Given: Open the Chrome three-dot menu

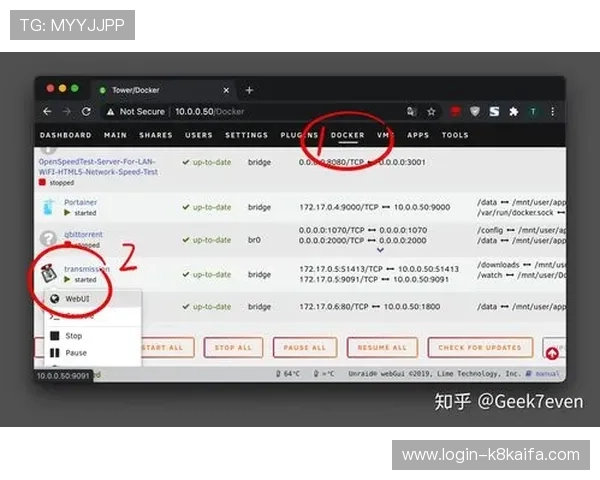Looking at the screenshot, I should [x=553, y=112].
